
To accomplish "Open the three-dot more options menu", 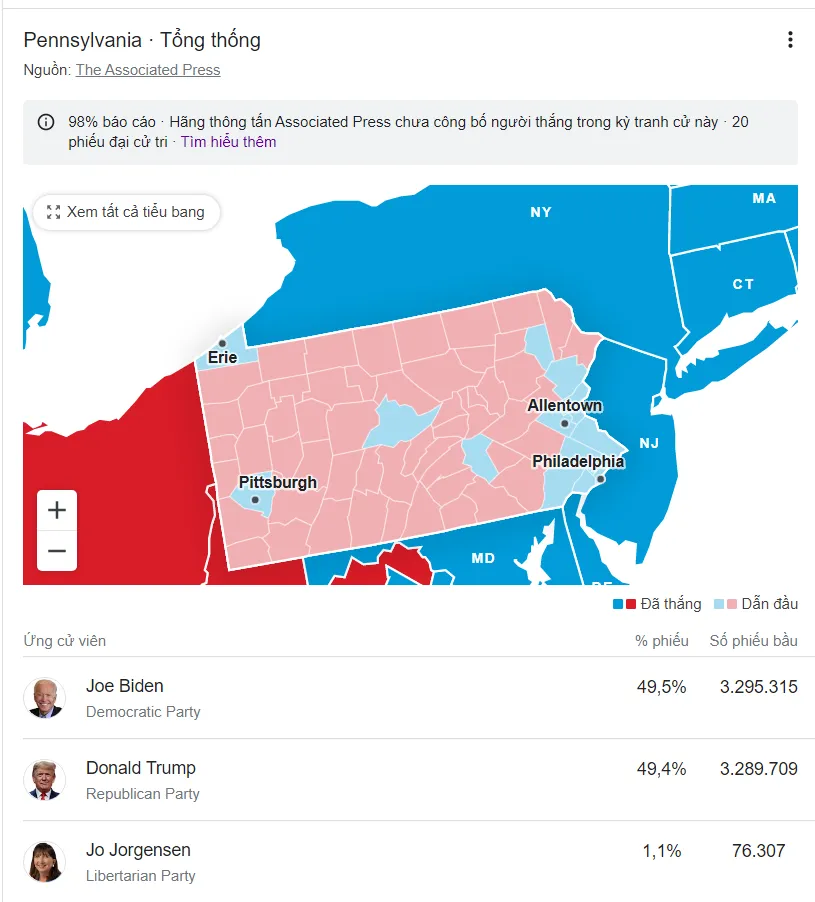I will point(790,40).
